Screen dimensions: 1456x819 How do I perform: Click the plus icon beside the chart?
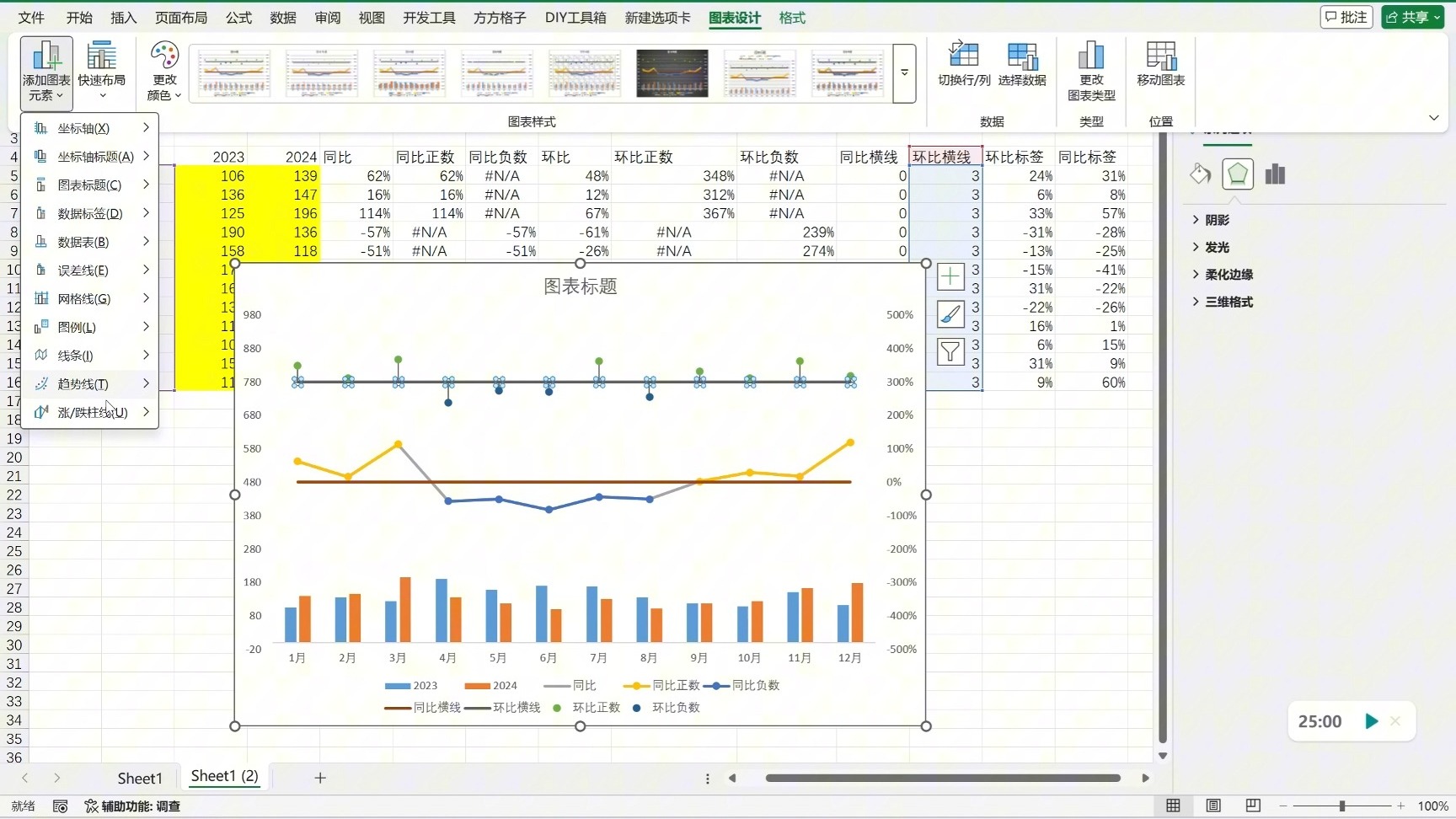pos(950,276)
